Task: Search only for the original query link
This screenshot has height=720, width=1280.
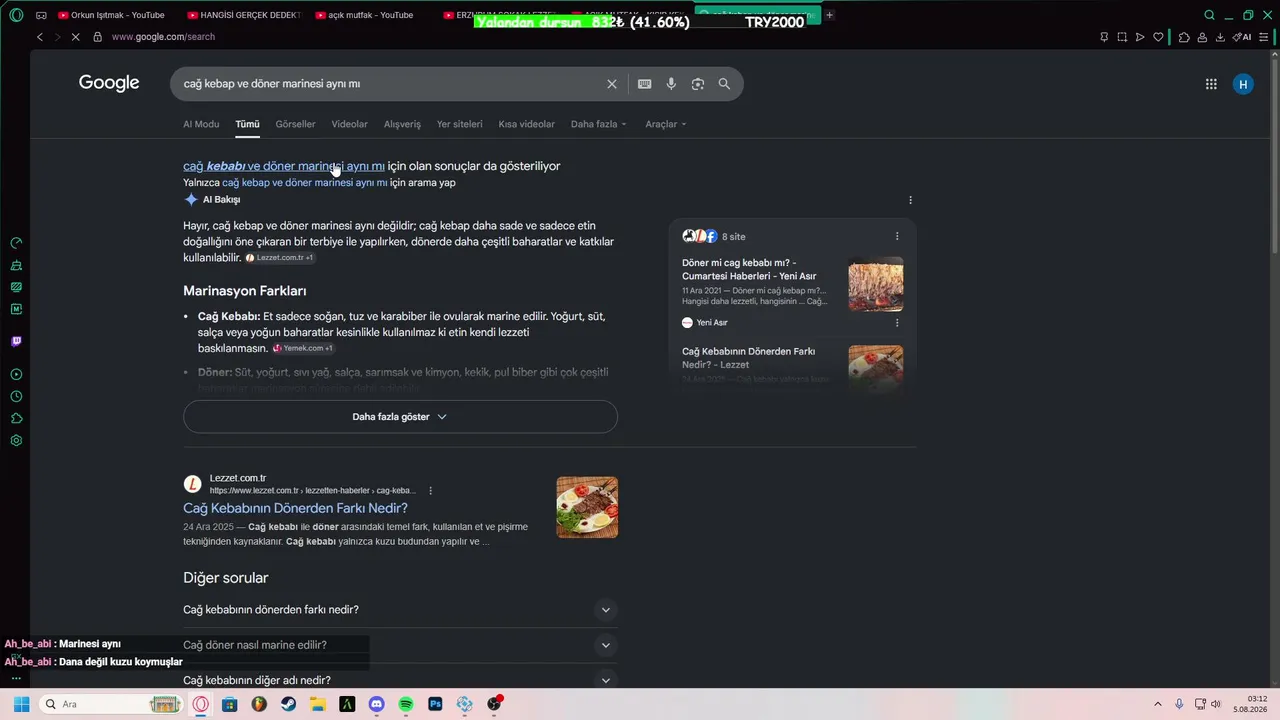Action: click(305, 183)
